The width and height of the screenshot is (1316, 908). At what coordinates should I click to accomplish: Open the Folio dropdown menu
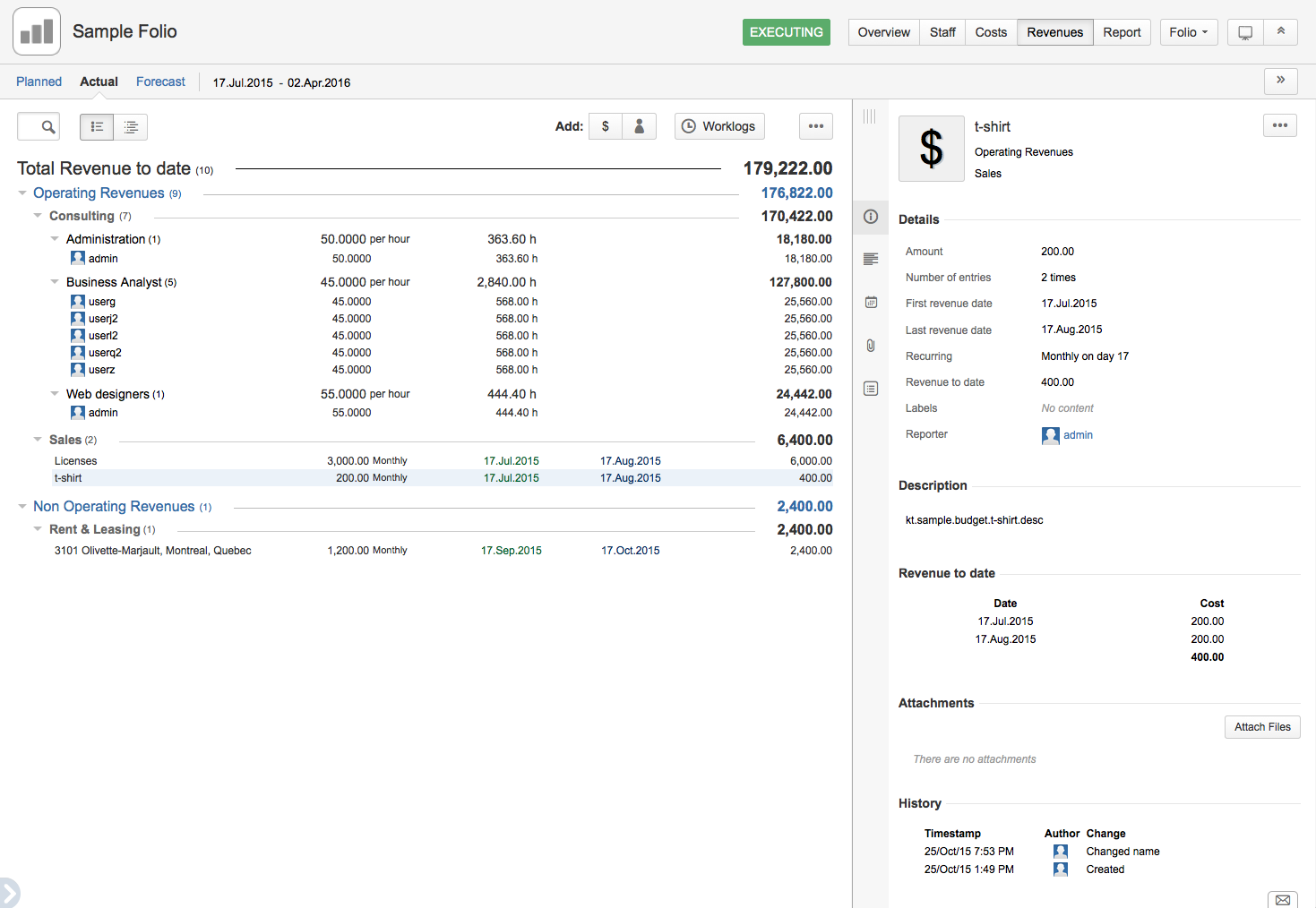point(1189,31)
